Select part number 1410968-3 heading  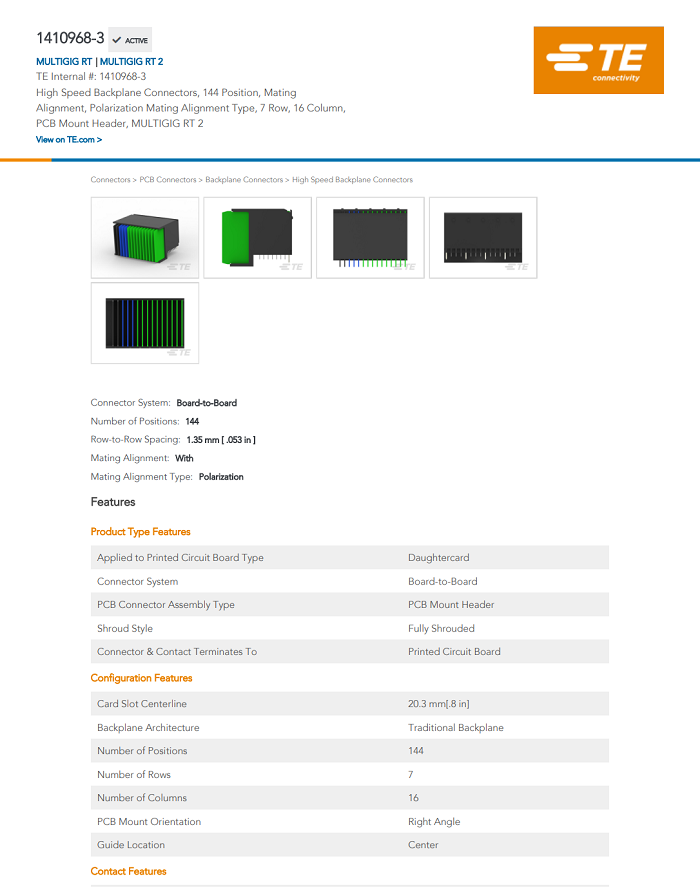(x=70, y=38)
